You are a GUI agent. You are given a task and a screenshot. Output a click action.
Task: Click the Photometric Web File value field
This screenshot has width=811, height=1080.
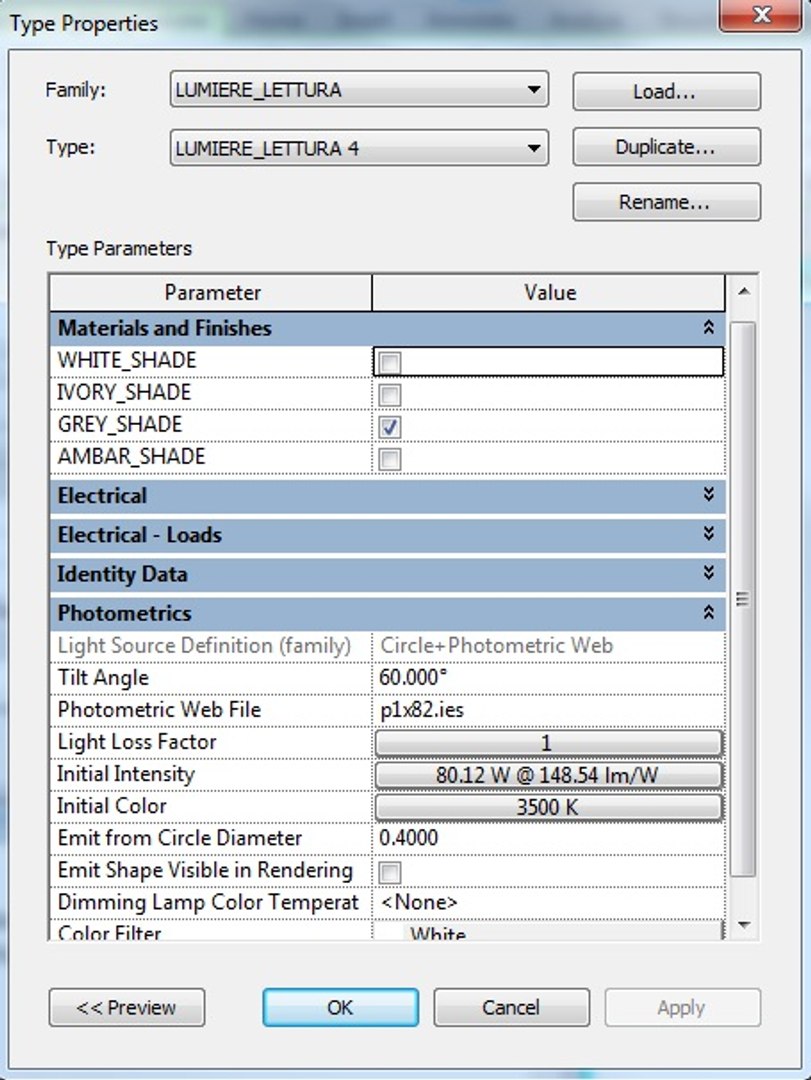[548, 710]
